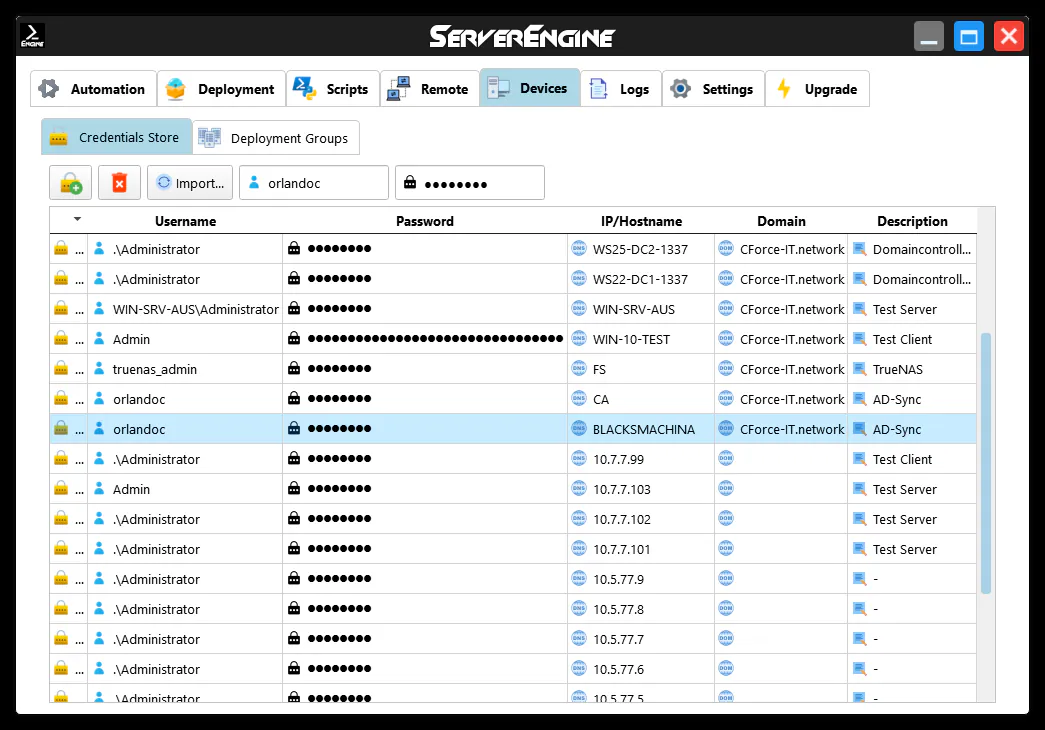Image resolution: width=1045 pixels, height=730 pixels.
Task: Open the Deployment Groups sub-tab
Action: [x=275, y=138]
